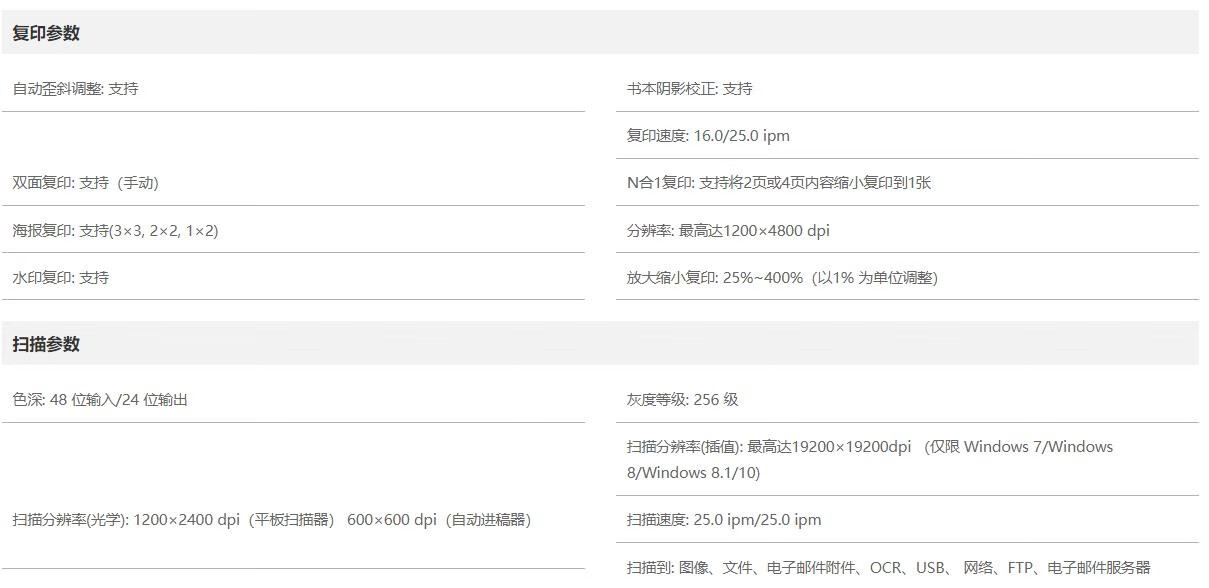Click the 海报复印 支持(3×3, 2×2, 1×2) row
This screenshot has height=588, width=1209.
coord(115,230)
